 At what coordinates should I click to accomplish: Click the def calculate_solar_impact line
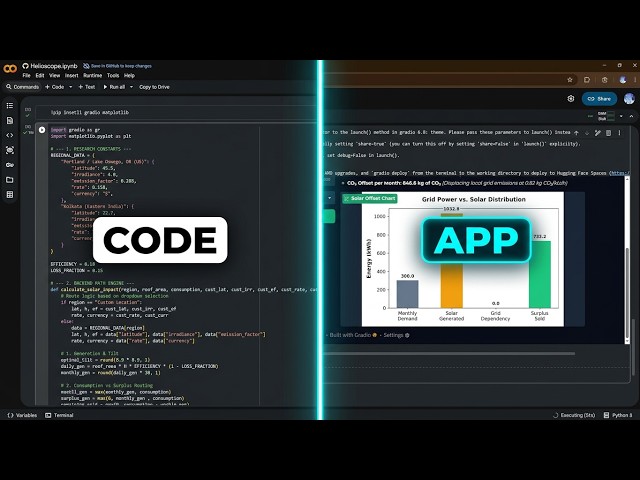[183, 289]
